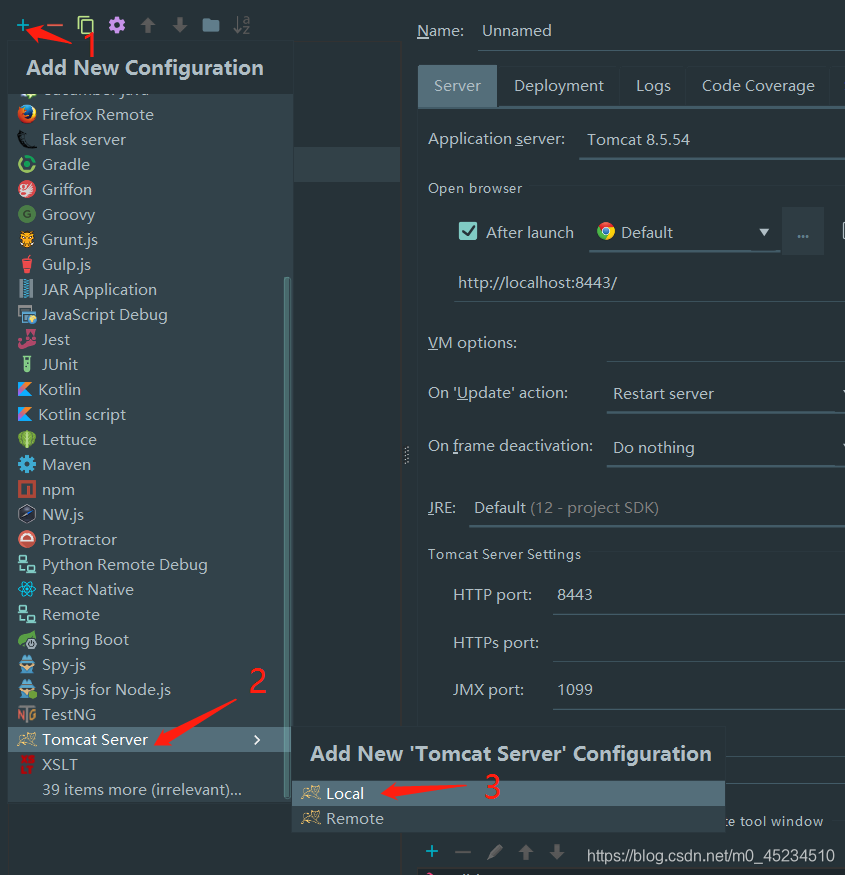Choose JavaScript Debug configuration

(x=147, y=315)
